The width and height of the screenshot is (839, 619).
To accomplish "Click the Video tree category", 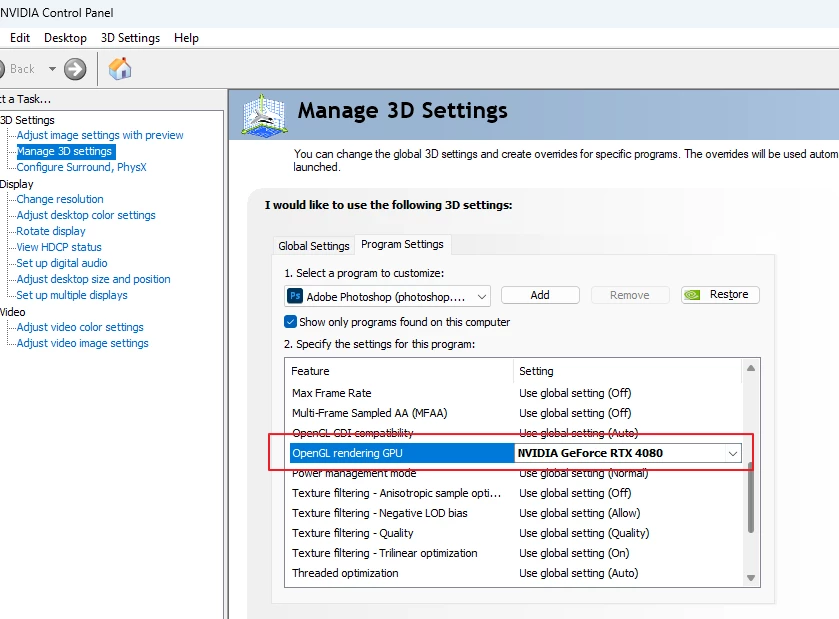I will tap(13, 312).
